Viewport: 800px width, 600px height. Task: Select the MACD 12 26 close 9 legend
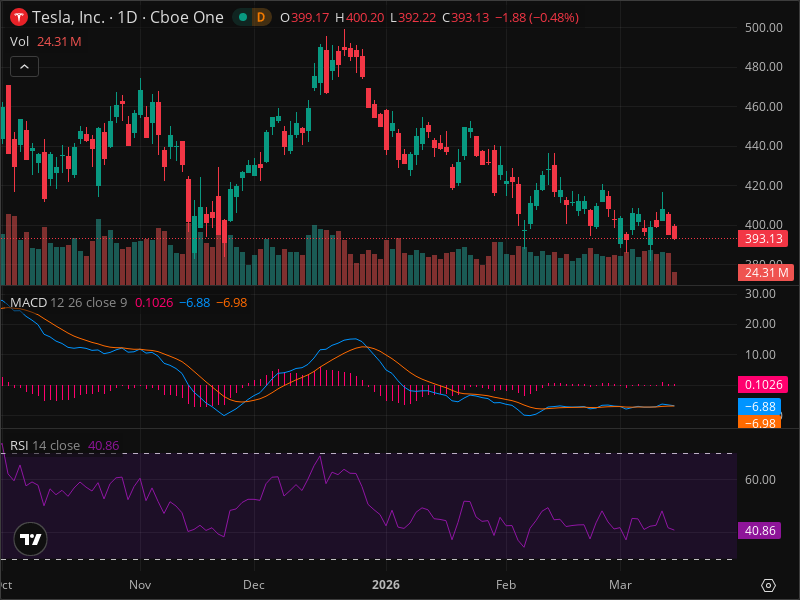(68, 303)
